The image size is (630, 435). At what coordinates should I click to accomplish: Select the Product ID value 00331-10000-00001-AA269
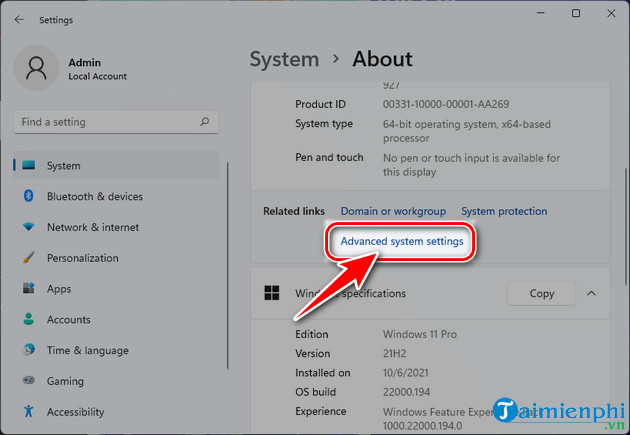click(x=446, y=104)
